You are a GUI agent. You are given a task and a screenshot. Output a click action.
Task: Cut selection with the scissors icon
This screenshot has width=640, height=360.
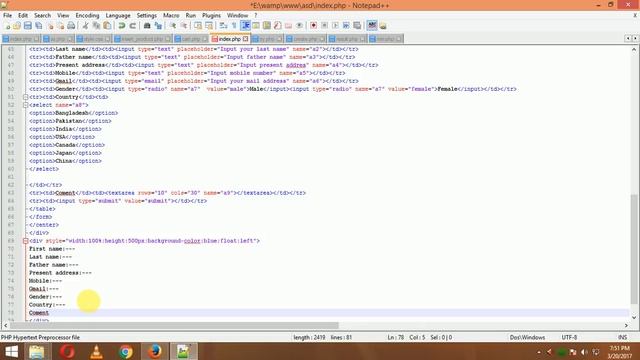[x=85, y=26]
